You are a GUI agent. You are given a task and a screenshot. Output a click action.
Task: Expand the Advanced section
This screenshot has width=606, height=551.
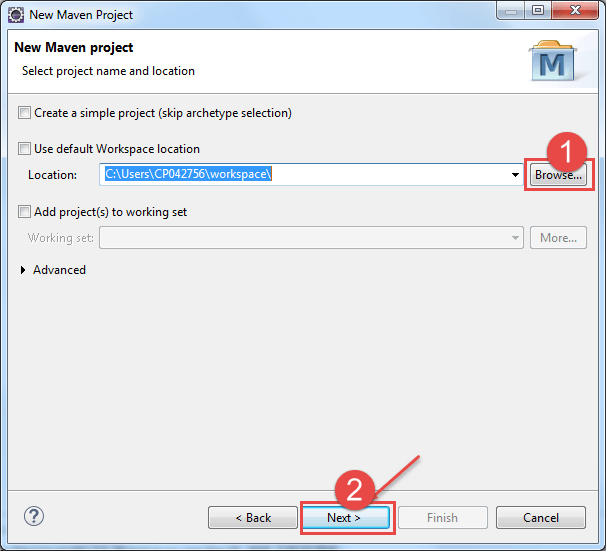25,270
